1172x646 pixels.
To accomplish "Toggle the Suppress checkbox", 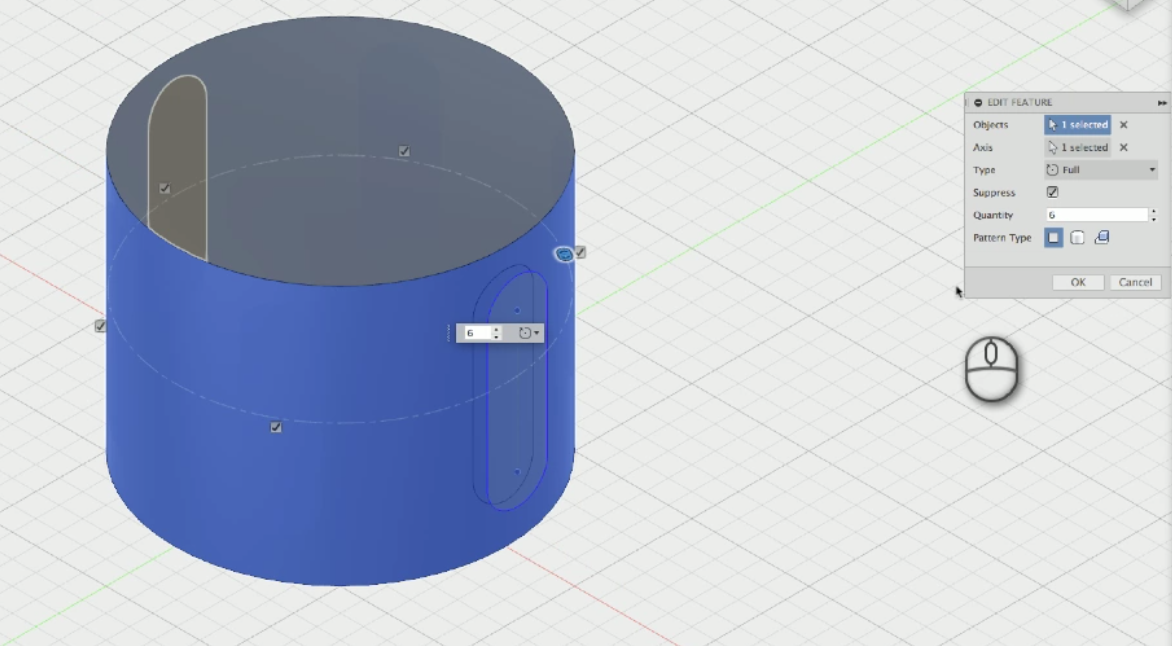I will pyautogui.click(x=1053, y=192).
